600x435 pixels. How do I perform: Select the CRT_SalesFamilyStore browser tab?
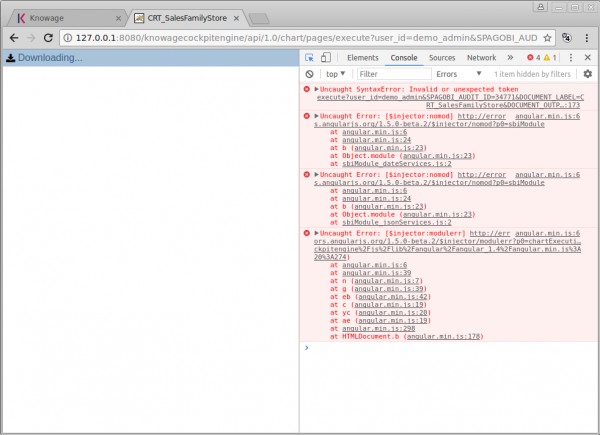tap(186, 18)
